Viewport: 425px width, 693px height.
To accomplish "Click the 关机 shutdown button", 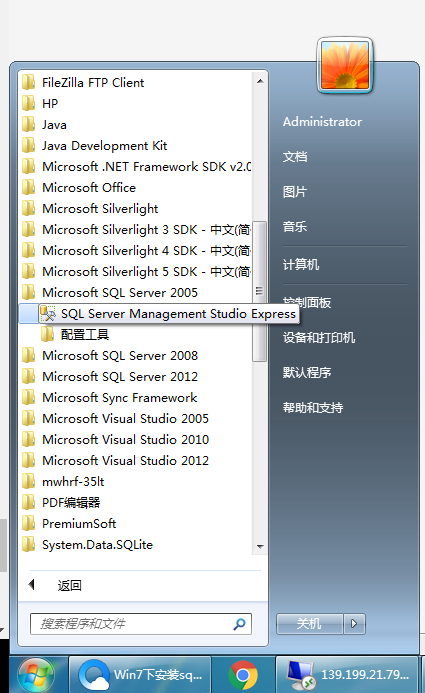I will [x=309, y=624].
